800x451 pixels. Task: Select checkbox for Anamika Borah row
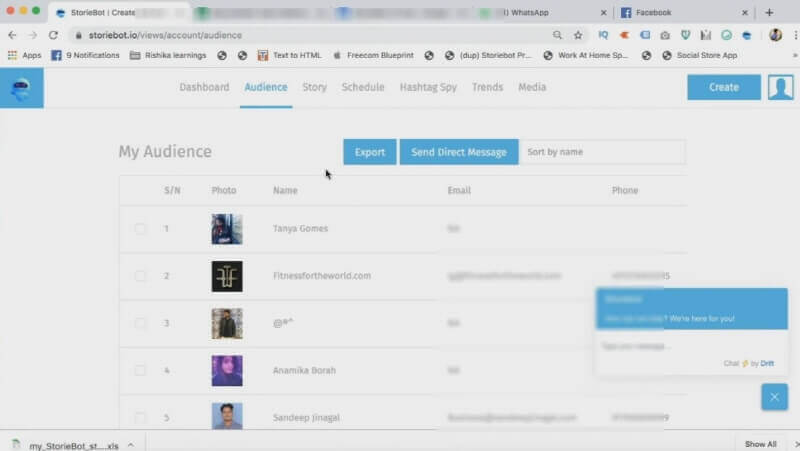140,370
